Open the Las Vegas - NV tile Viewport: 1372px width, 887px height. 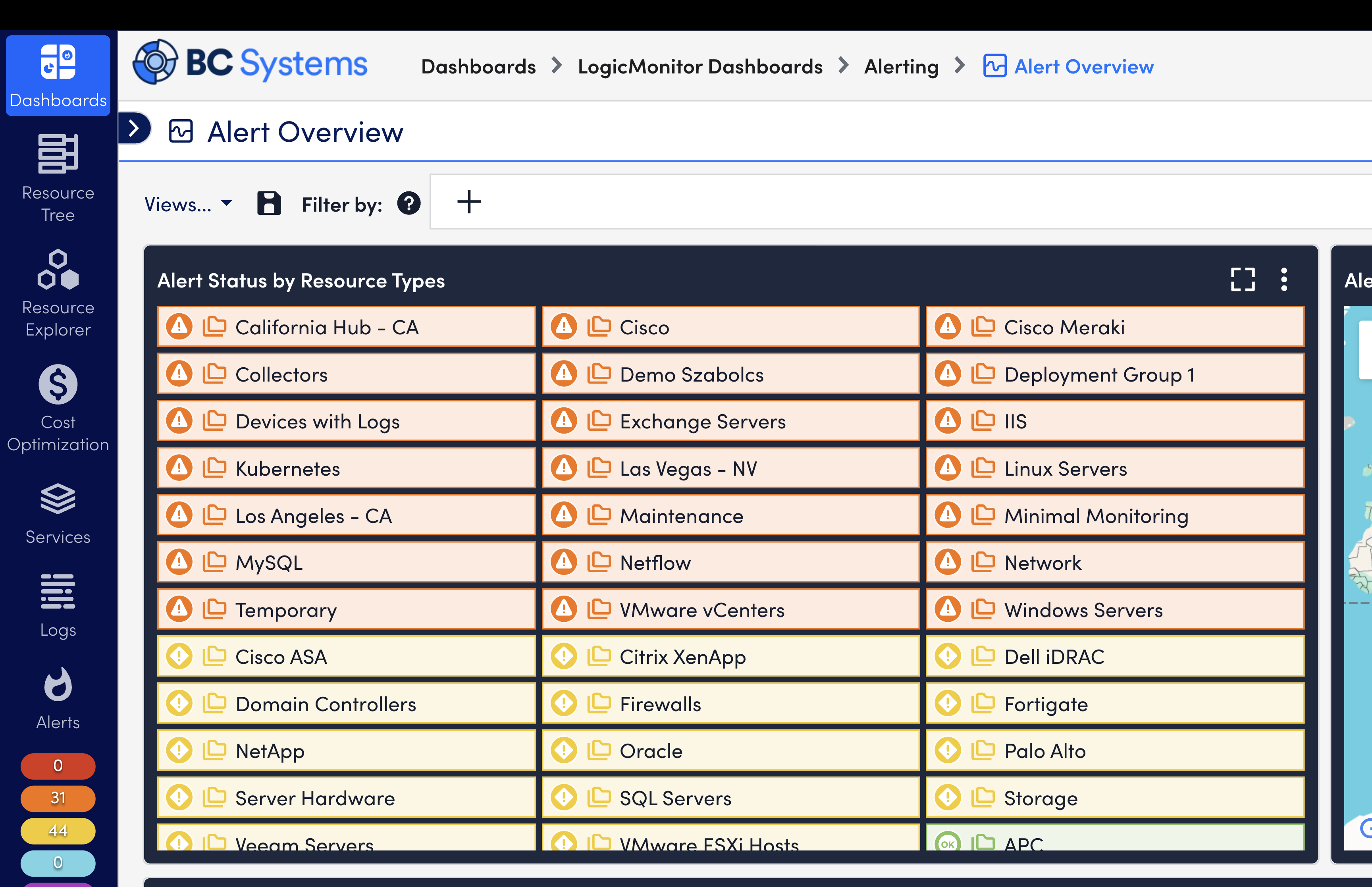[730, 468]
